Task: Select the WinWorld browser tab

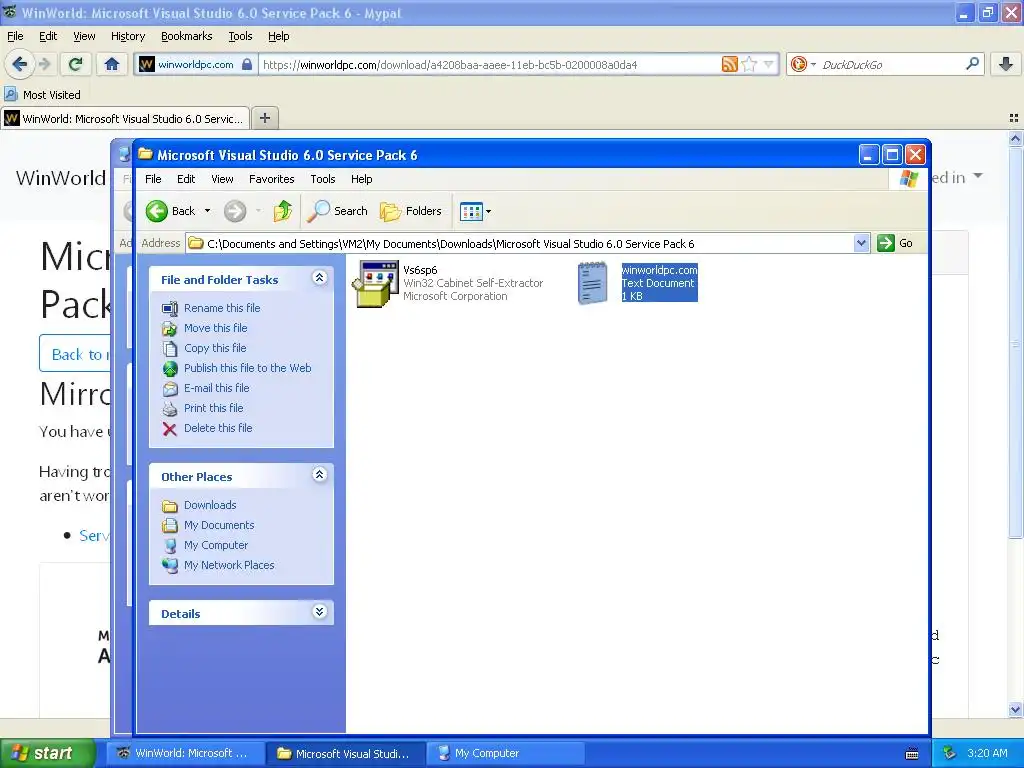Action: click(125, 119)
